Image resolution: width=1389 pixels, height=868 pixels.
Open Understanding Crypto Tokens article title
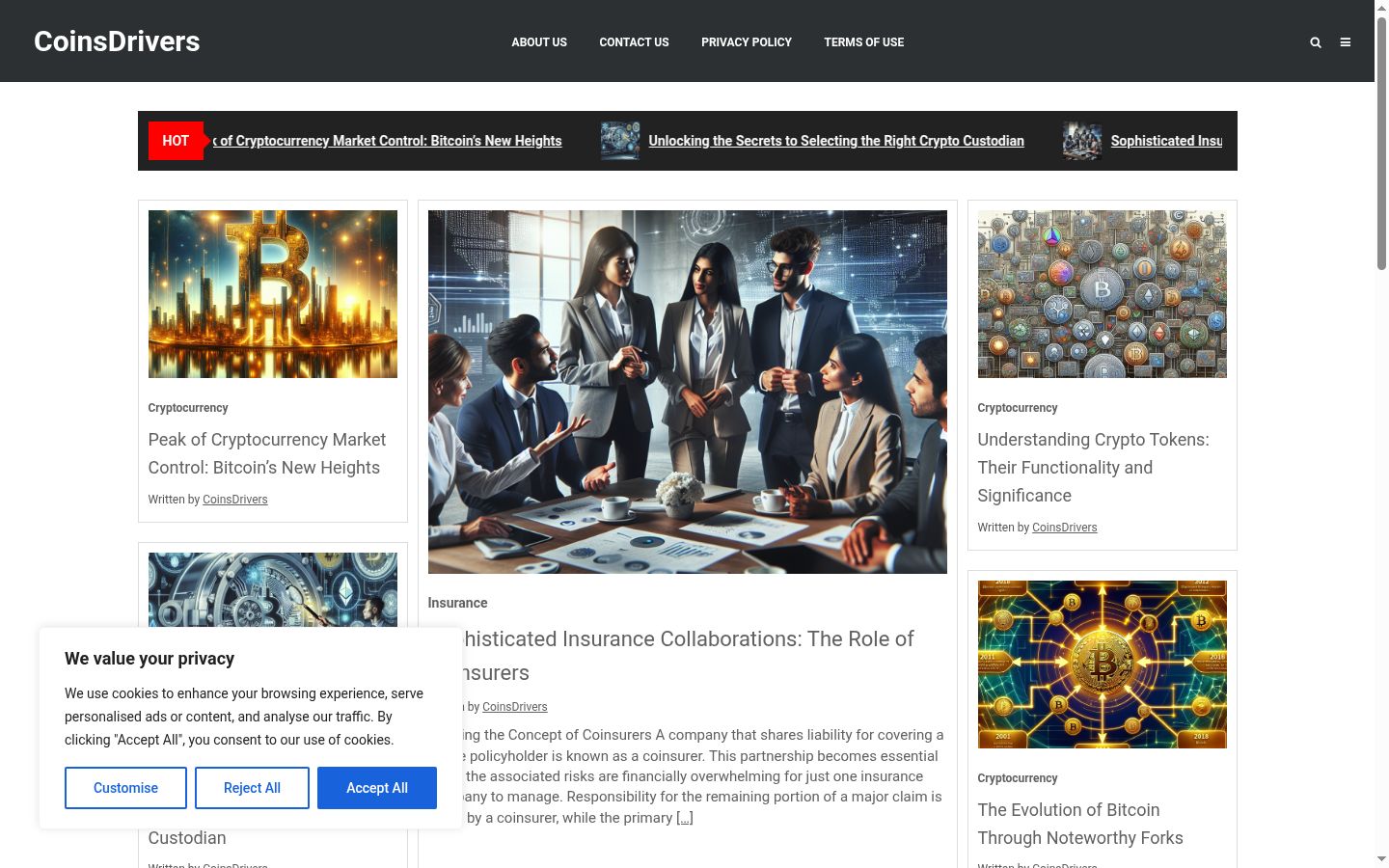(x=1094, y=467)
